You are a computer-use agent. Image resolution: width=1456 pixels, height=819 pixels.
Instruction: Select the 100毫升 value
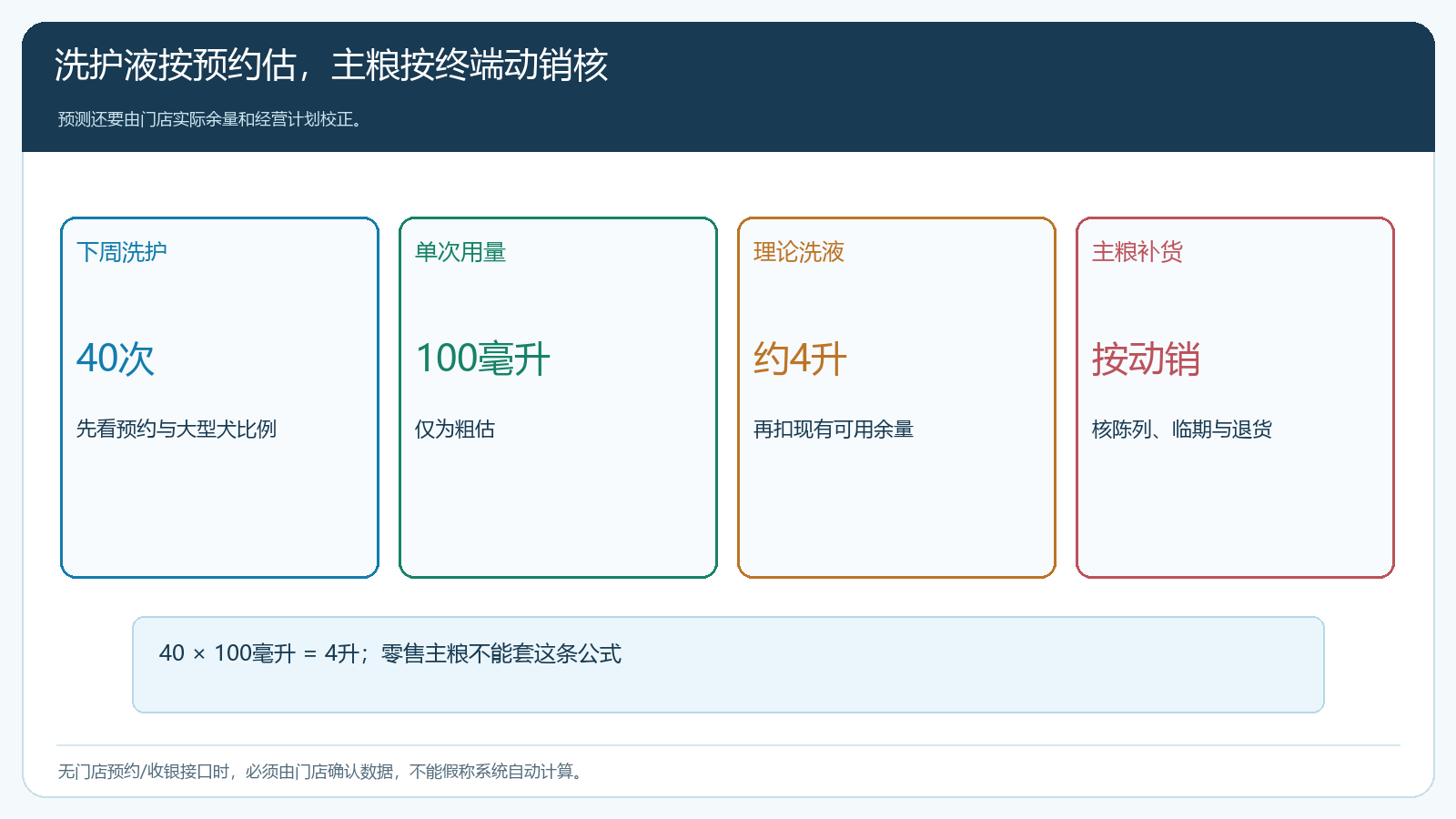tap(483, 359)
